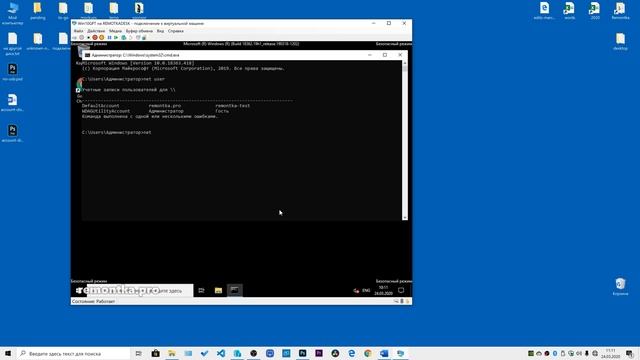This screenshot has width=640, height=360.
Task: Click the blue checkmark app in taskbar
Action: point(204,353)
